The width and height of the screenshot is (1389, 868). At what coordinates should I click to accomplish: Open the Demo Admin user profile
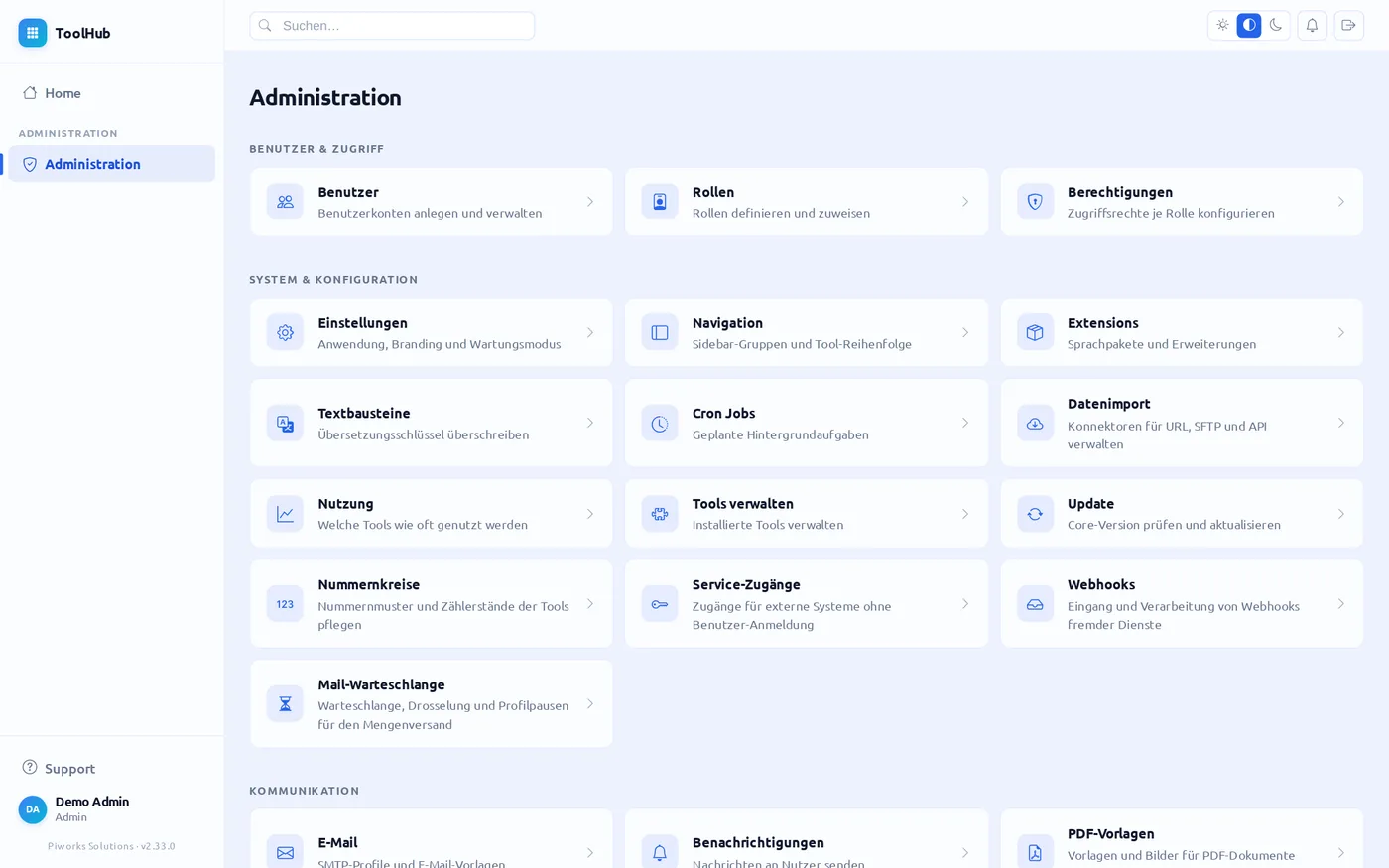click(111, 809)
